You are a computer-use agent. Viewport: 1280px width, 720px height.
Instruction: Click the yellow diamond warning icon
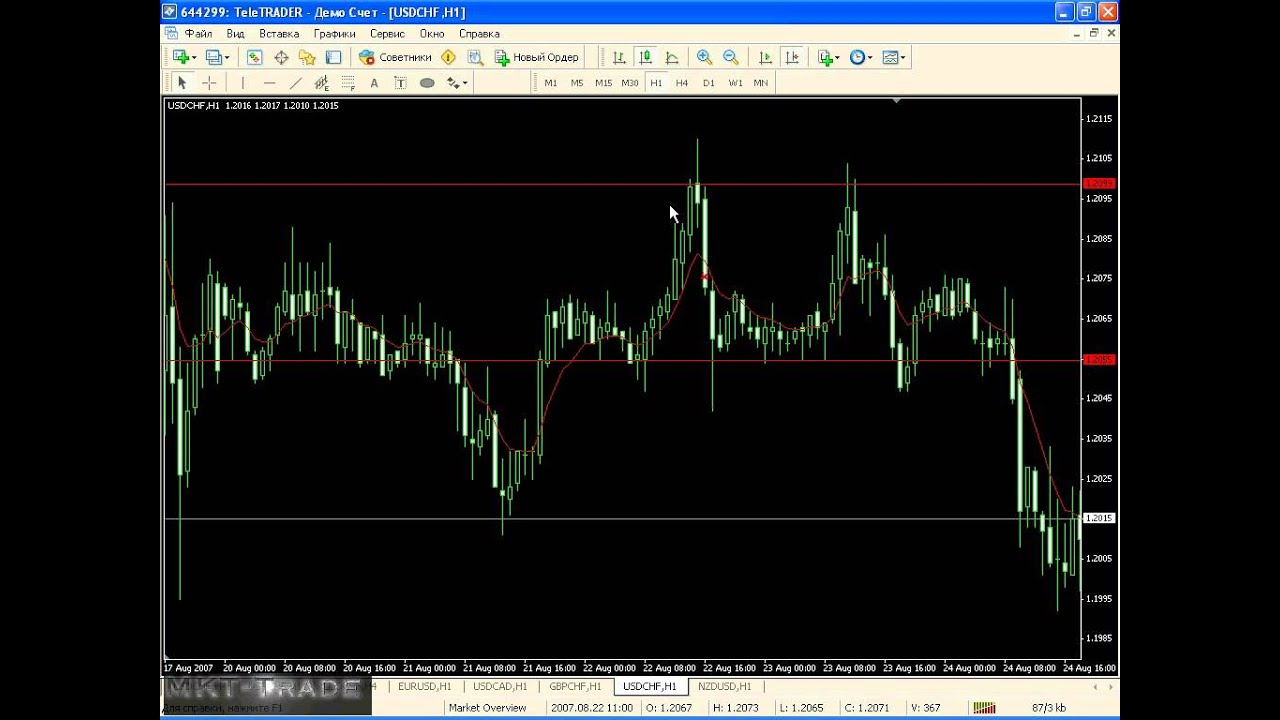448,57
